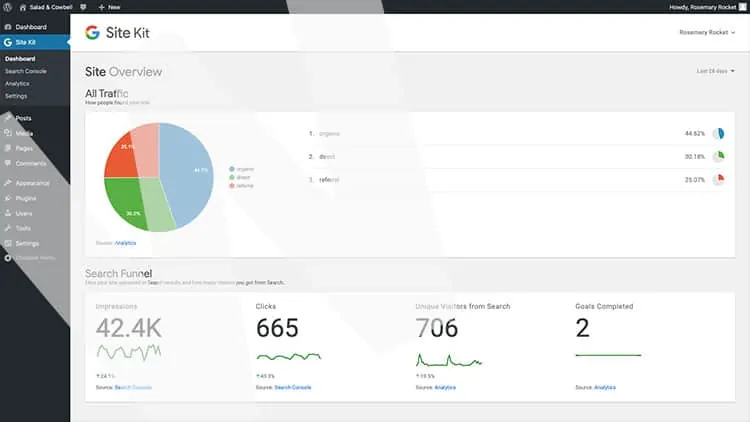This screenshot has height=422, width=750.
Task: Open the Howdy, Rosemary Rocket account menu
Action: [x=702, y=7]
